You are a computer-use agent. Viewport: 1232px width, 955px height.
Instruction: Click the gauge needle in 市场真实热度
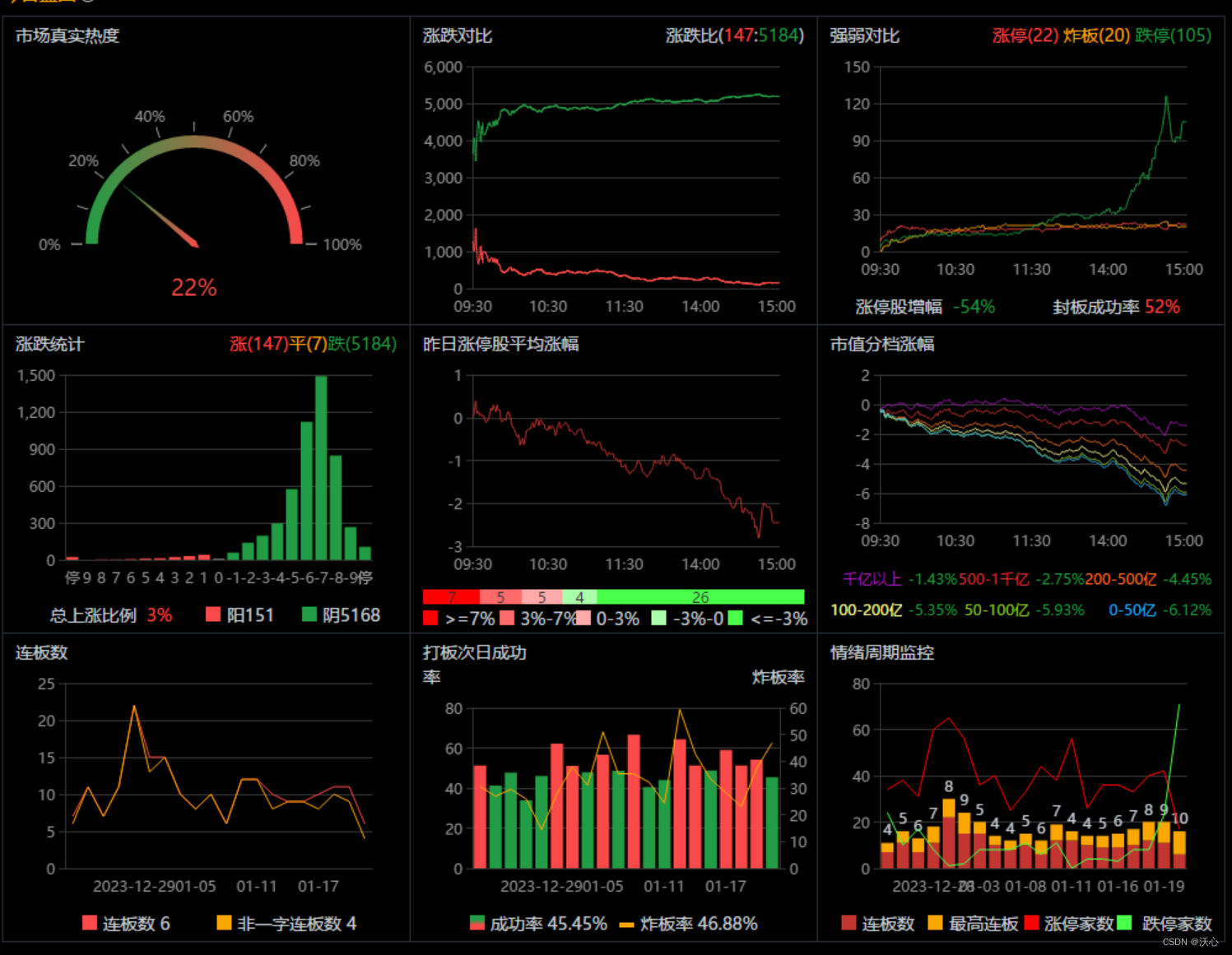(161, 216)
